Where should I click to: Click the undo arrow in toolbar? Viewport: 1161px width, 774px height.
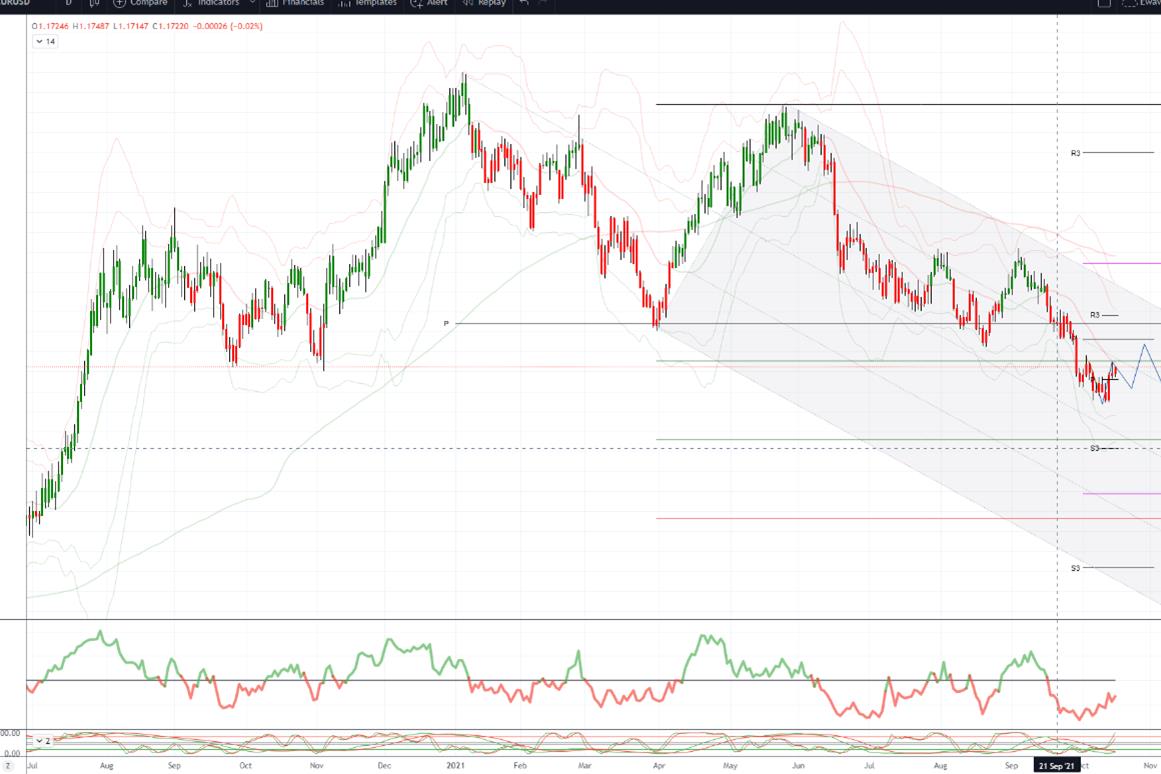coord(524,3)
